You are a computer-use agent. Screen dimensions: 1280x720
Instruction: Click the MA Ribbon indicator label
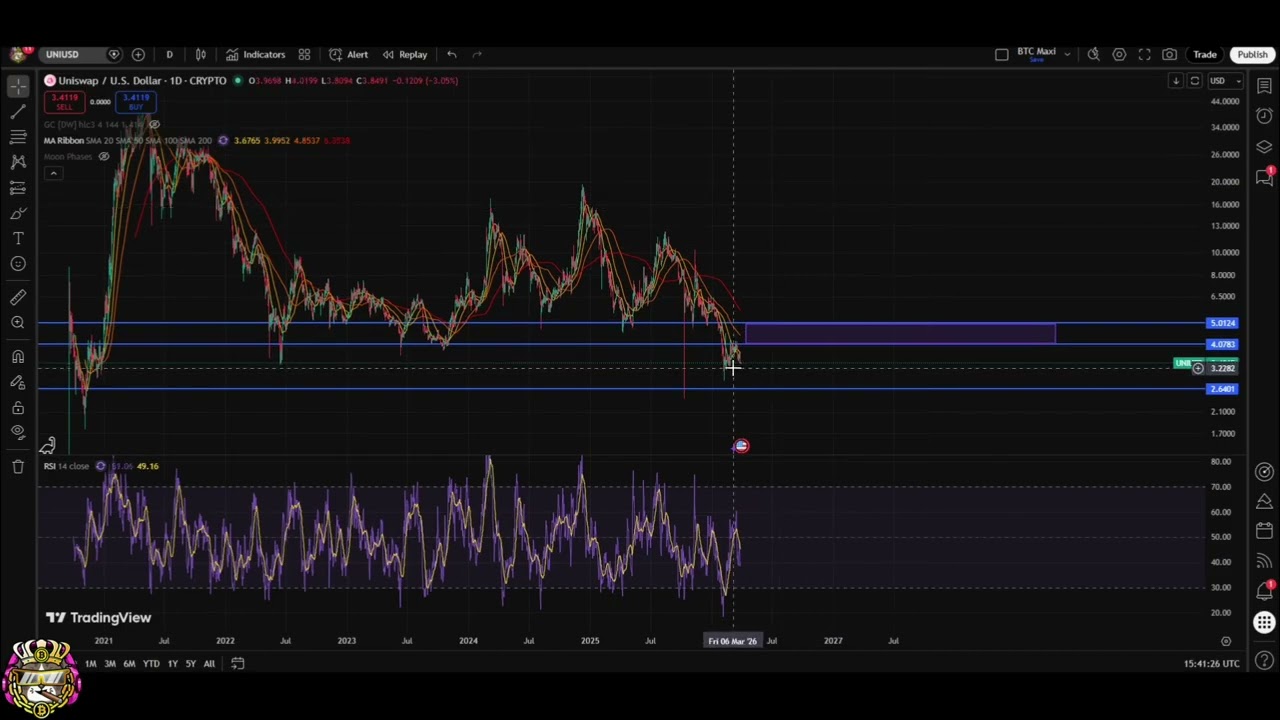tap(64, 140)
